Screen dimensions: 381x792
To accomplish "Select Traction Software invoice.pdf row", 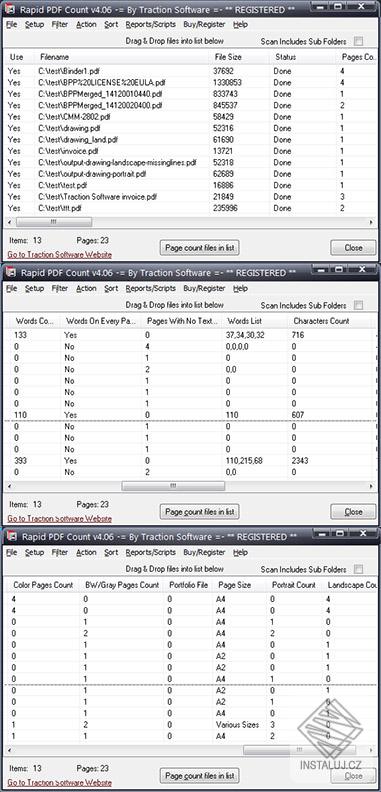I will point(189,196).
